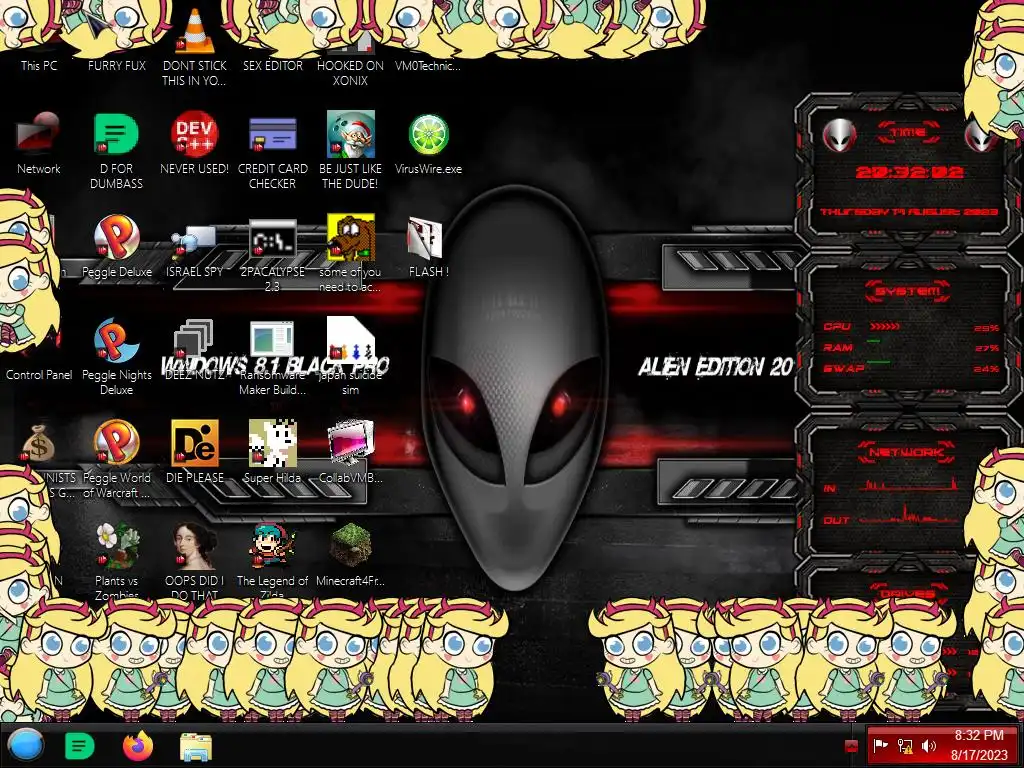Open the CollabVMB... monitor icon

351,443
